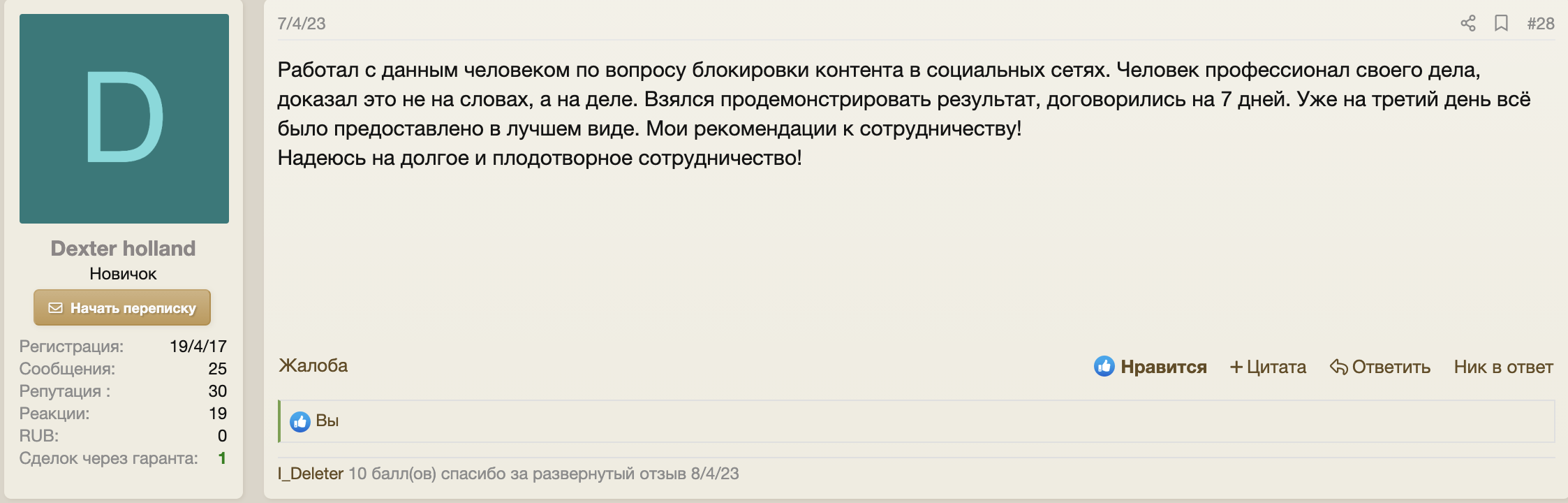
Task: Click the post date 7/4/23
Action: (302, 24)
